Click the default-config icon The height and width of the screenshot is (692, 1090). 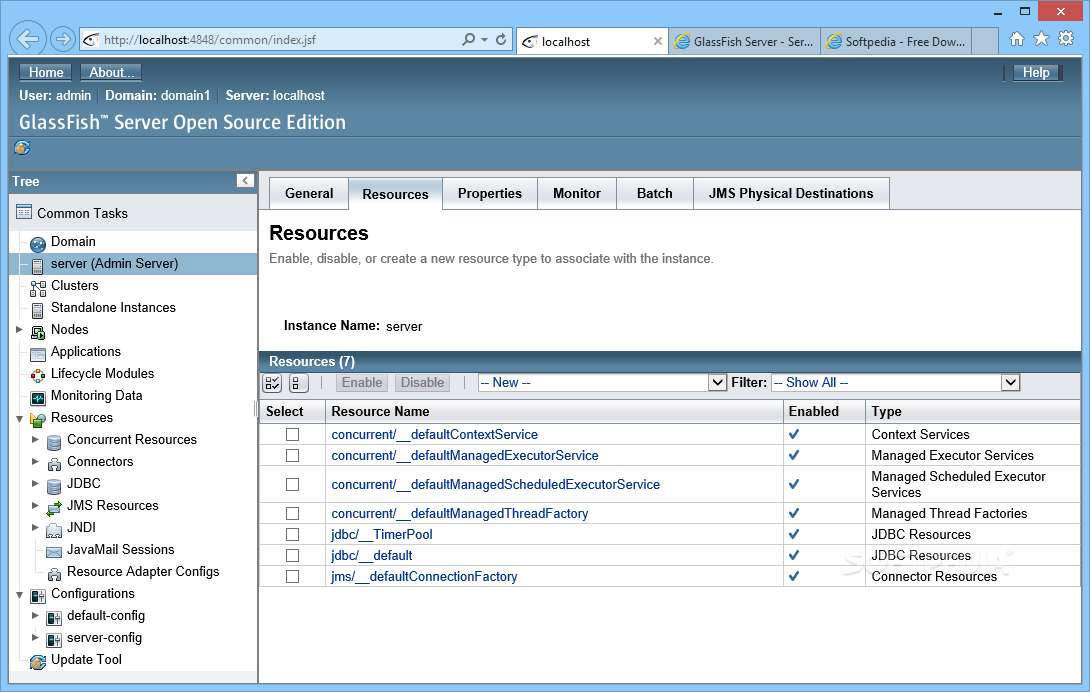(x=54, y=618)
